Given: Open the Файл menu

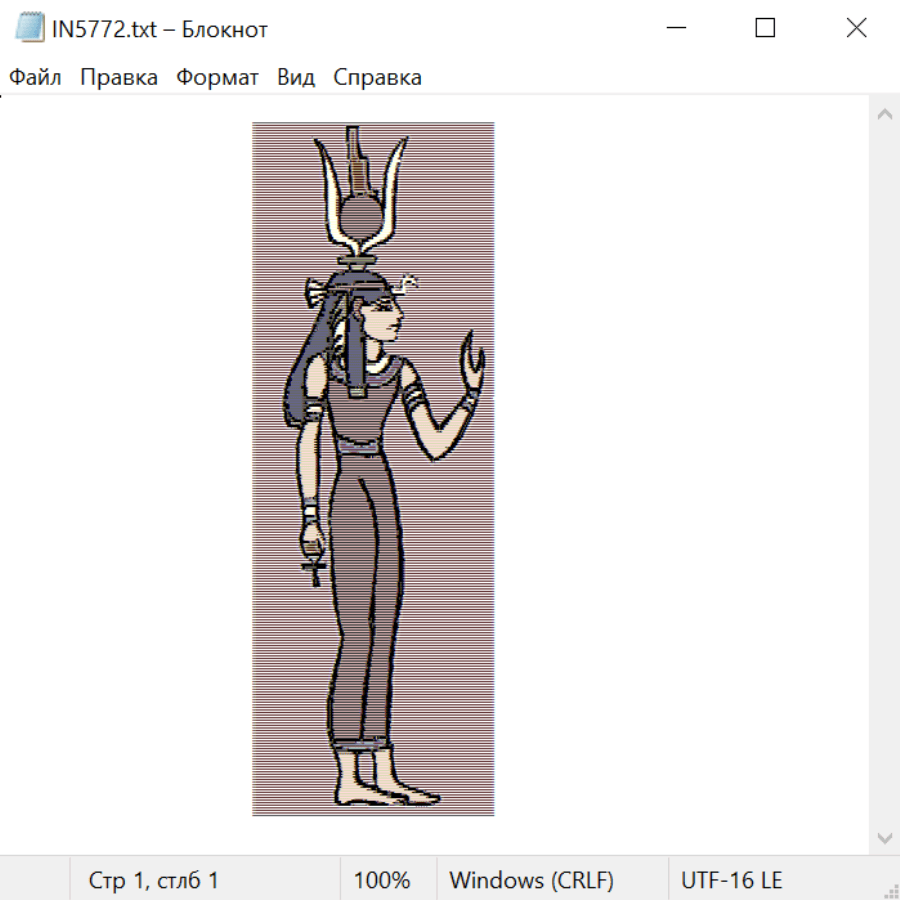Looking at the screenshot, I should pos(35,78).
